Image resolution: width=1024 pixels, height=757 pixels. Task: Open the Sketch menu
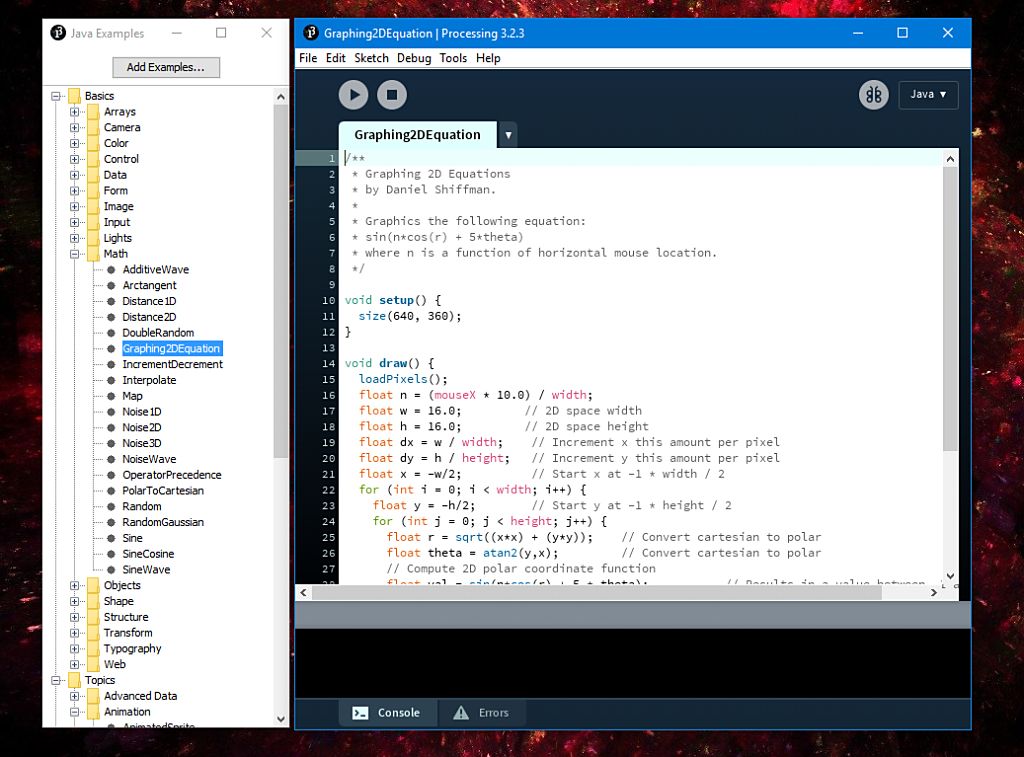[x=371, y=58]
